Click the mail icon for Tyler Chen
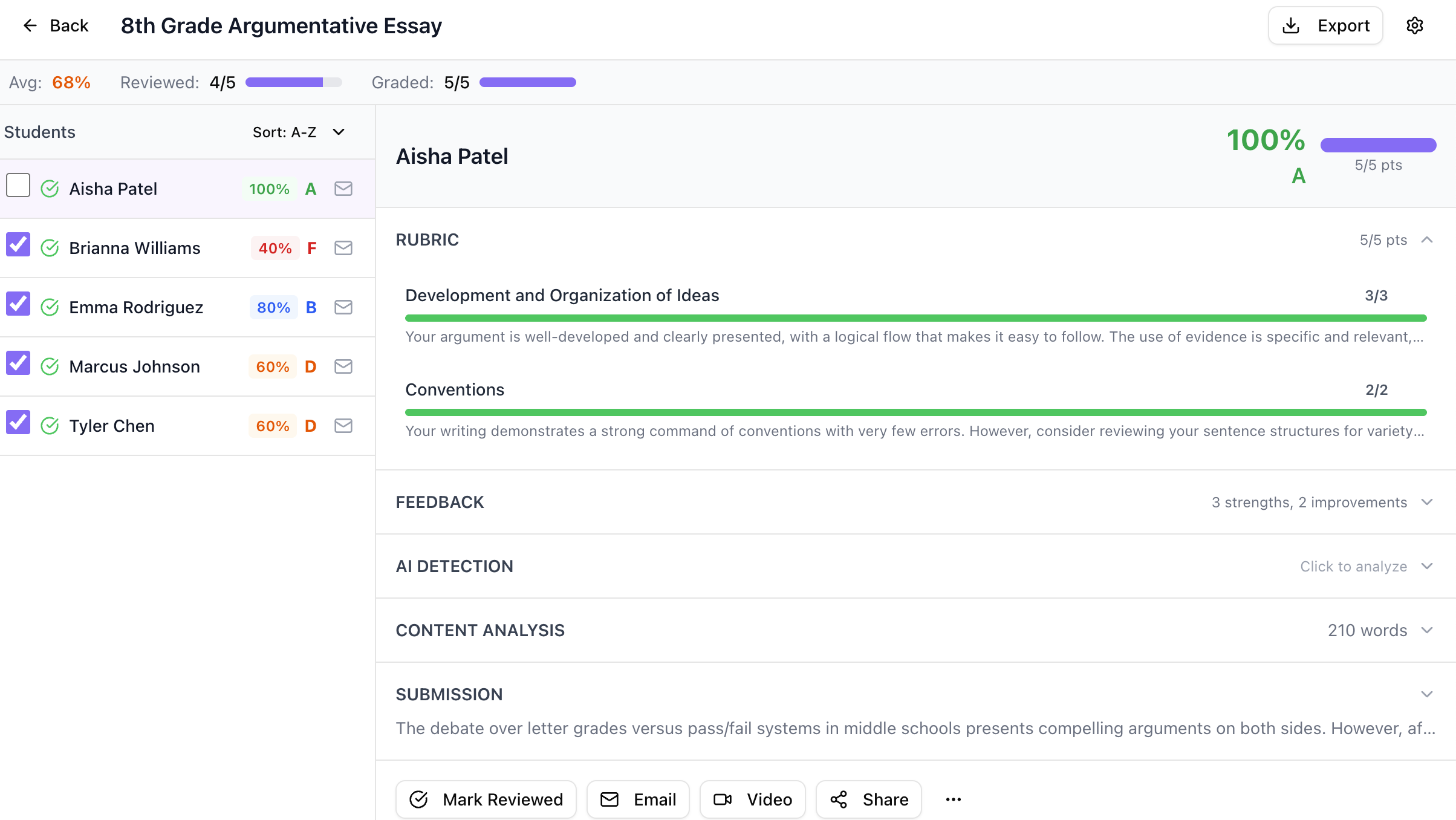 [x=343, y=426]
